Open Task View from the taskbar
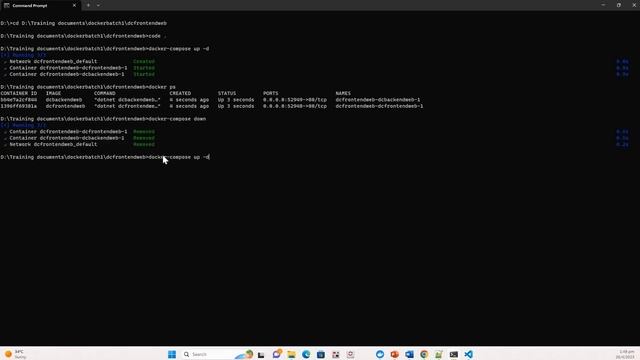The width and height of the screenshot is (640, 360). (261, 354)
